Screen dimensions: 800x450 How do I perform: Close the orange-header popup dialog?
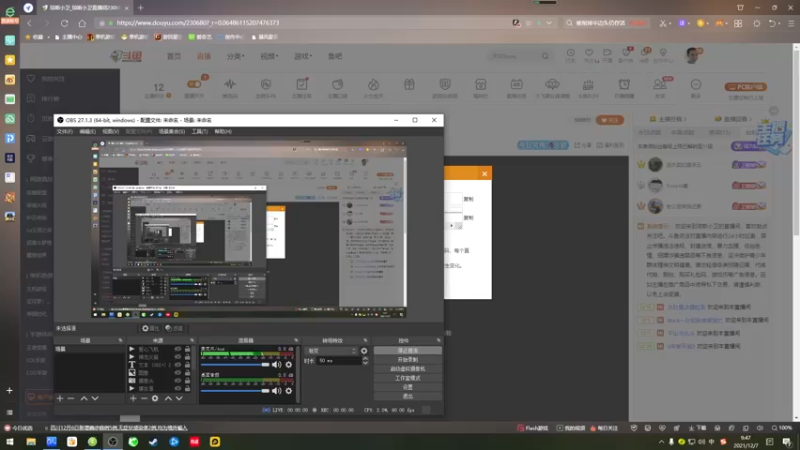point(485,174)
